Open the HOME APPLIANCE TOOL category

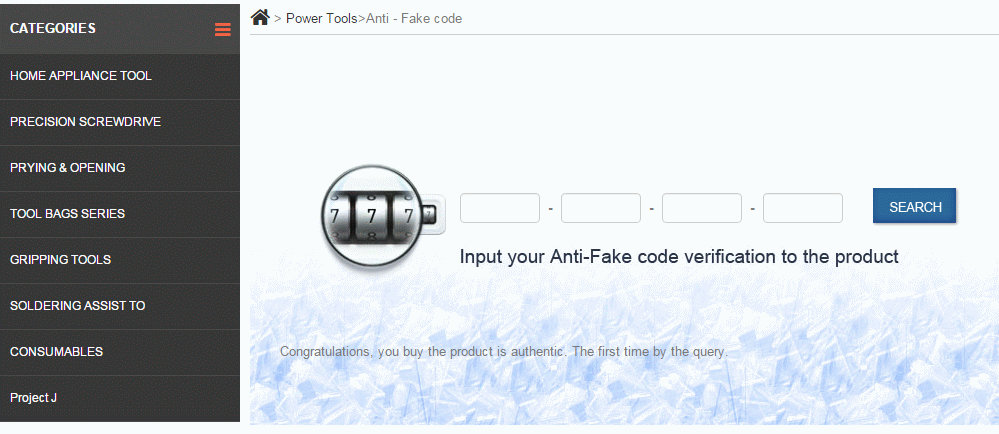120,76
